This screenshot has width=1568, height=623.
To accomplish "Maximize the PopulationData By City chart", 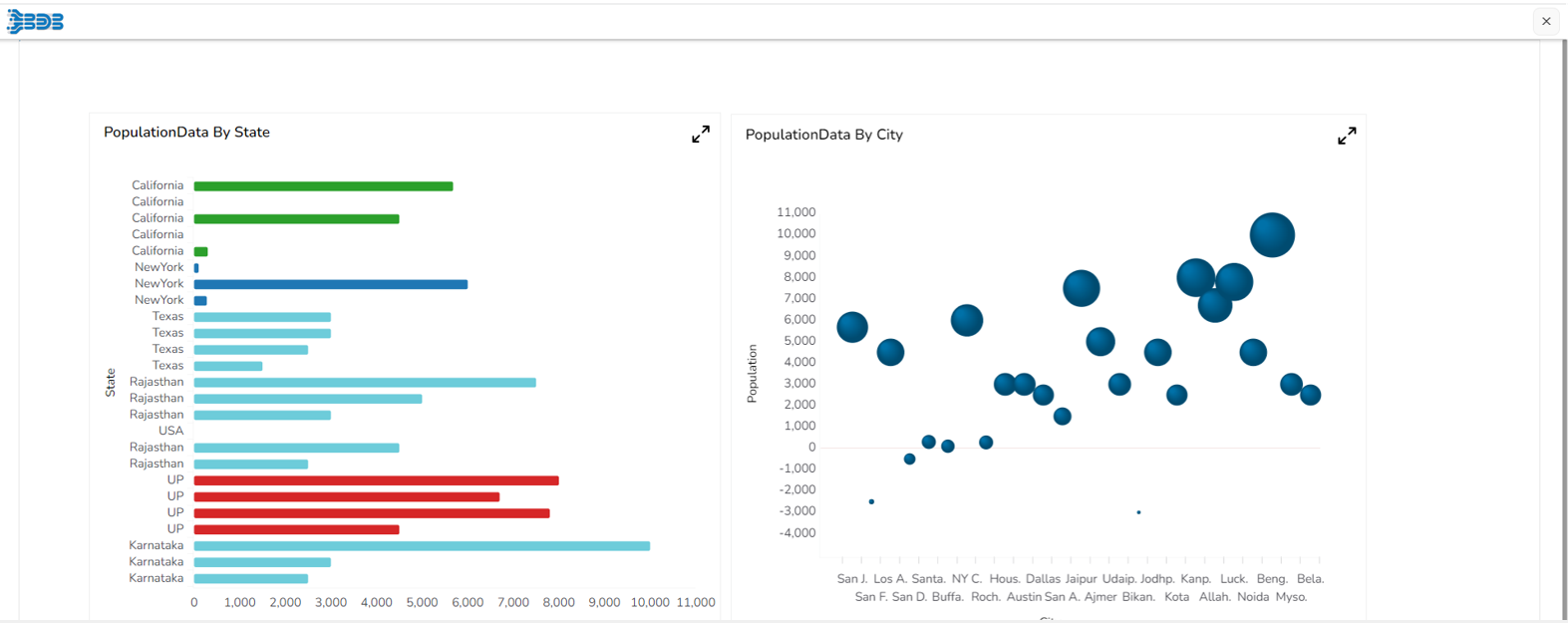I will pos(1347,136).
